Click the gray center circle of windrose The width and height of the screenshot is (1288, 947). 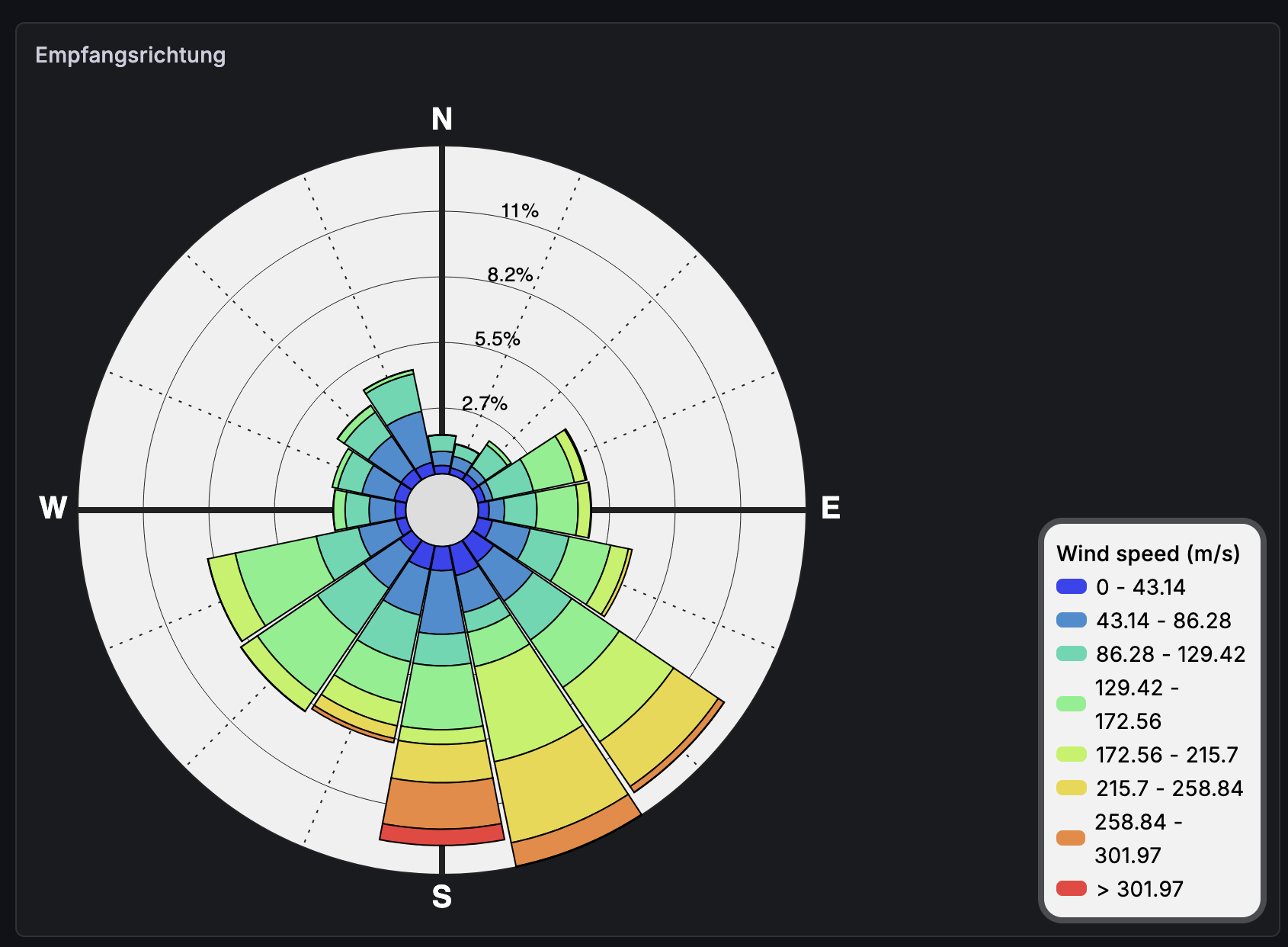tap(442, 509)
